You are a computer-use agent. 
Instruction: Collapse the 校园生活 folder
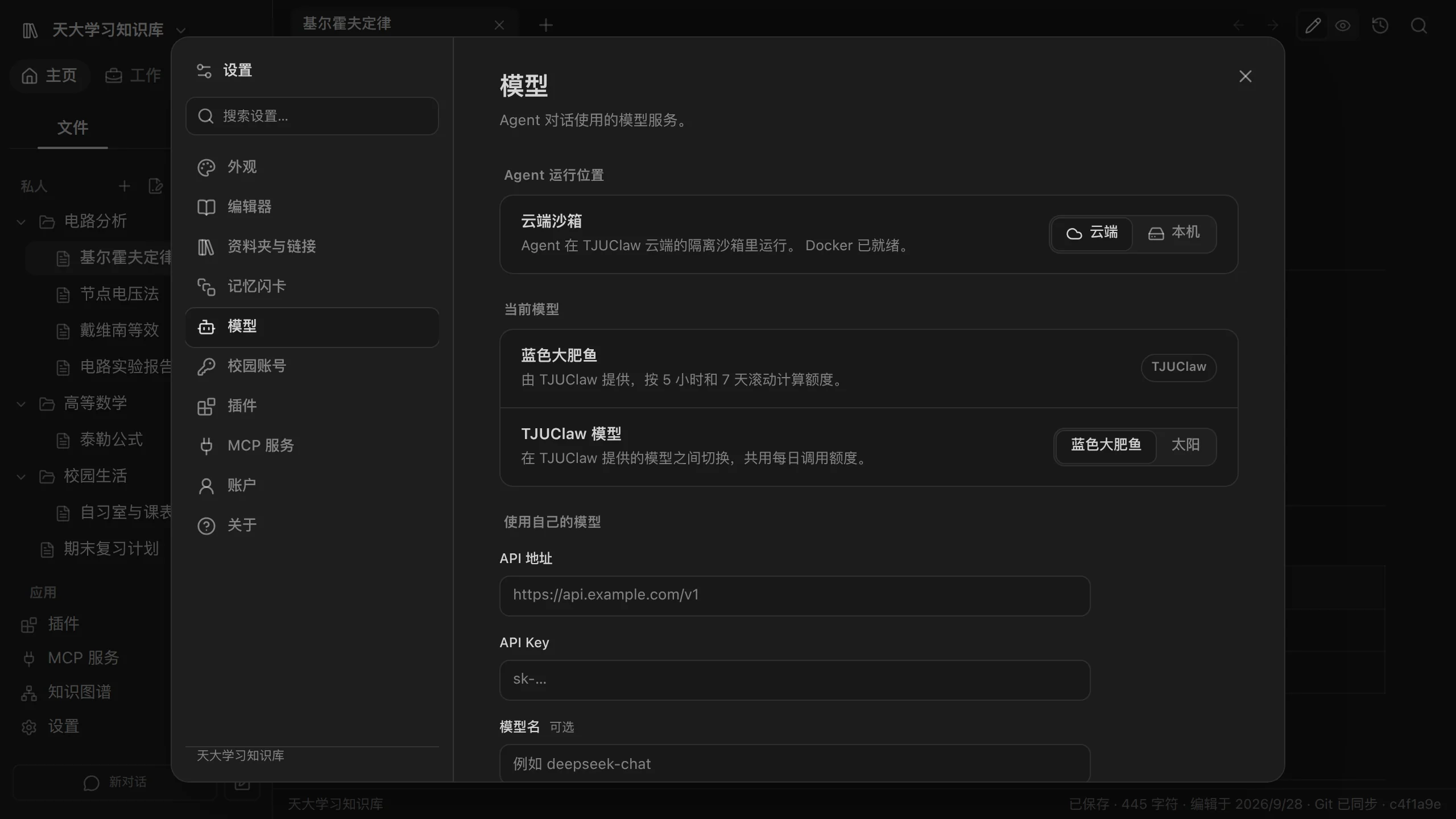(x=22, y=477)
